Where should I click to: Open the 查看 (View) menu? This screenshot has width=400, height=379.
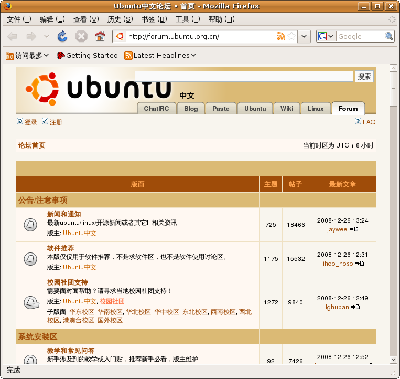click(x=86, y=20)
